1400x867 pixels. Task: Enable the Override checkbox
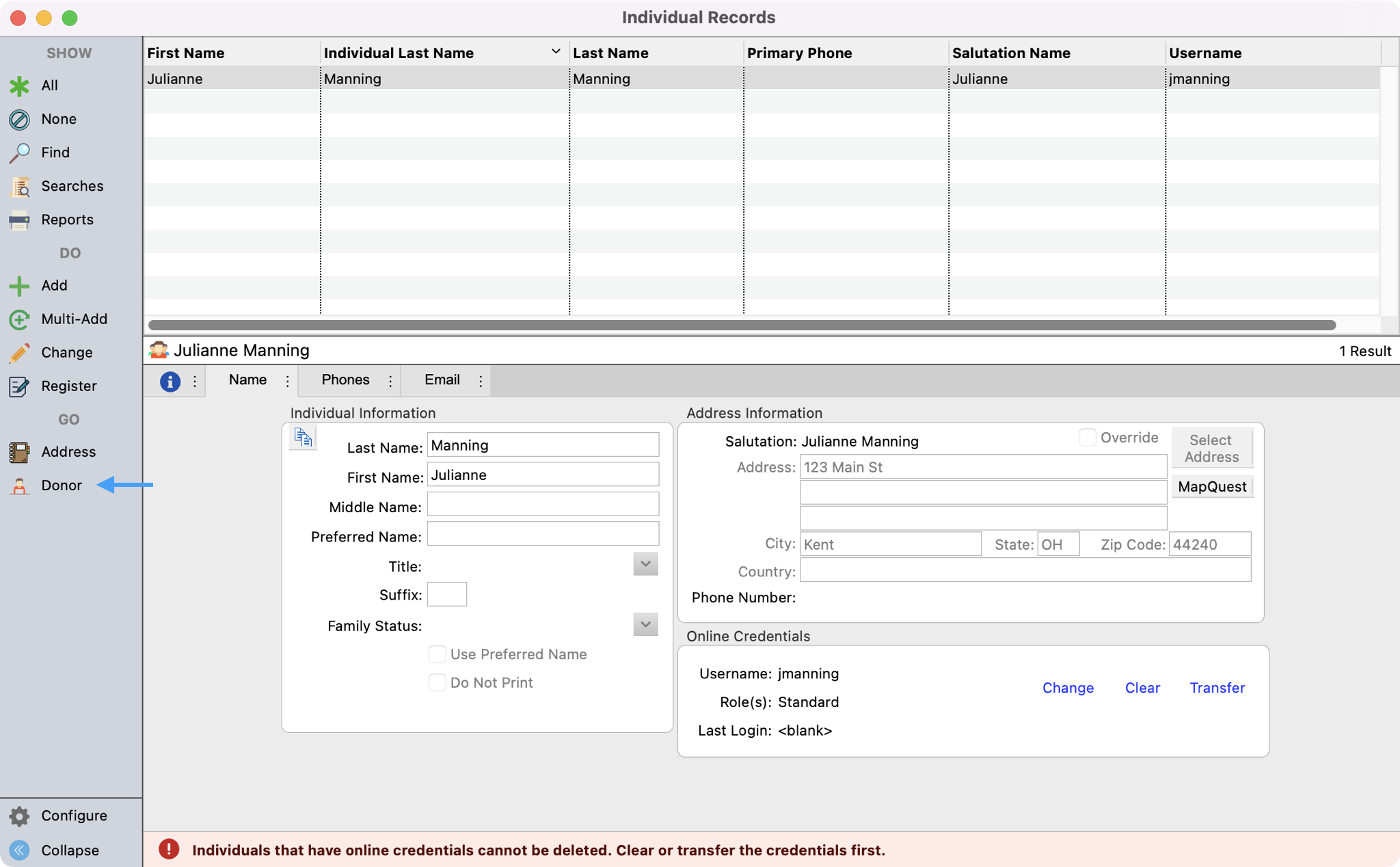(x=1087, y=438)
